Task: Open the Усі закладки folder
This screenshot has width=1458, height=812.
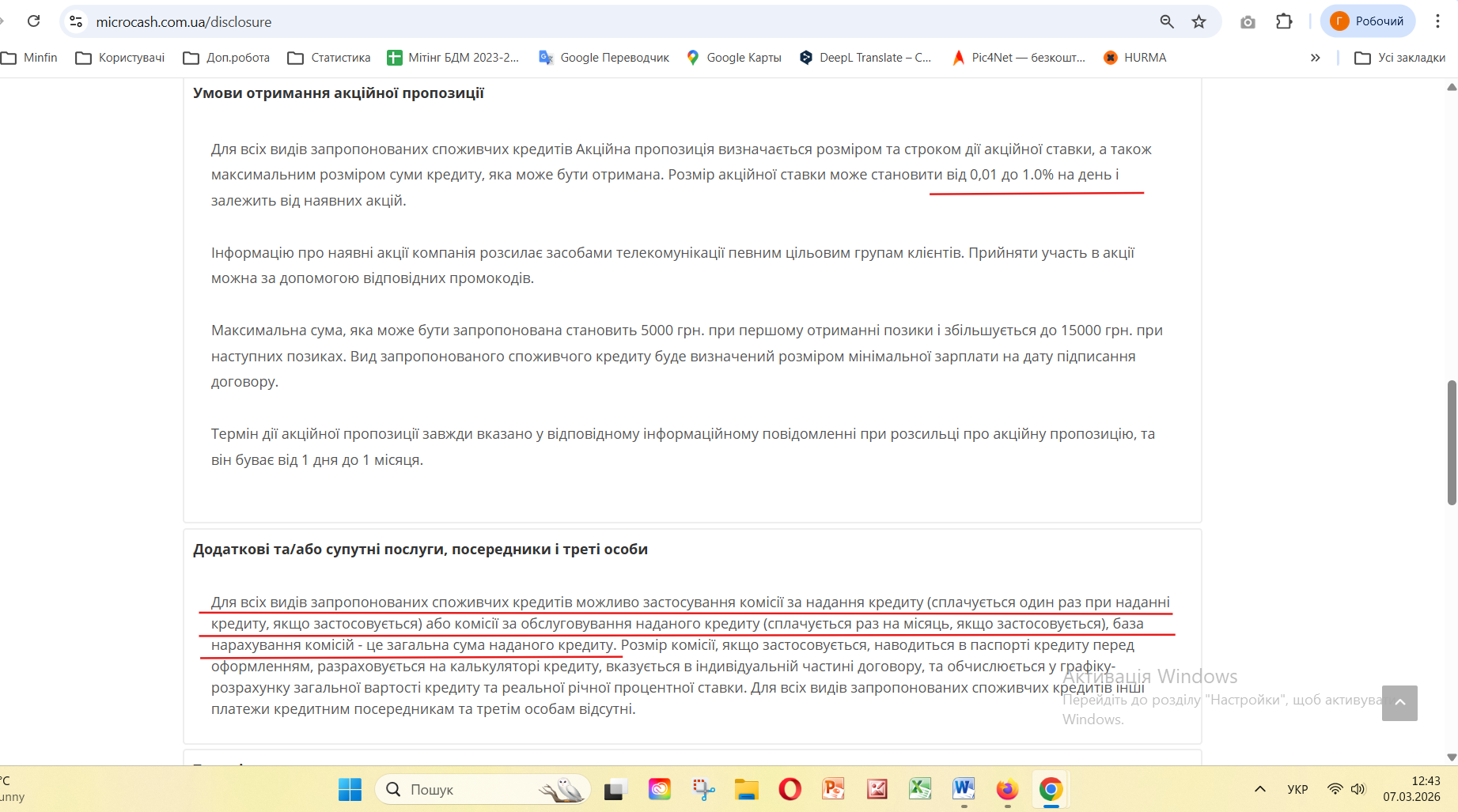Action: [x=1399, y=58]
